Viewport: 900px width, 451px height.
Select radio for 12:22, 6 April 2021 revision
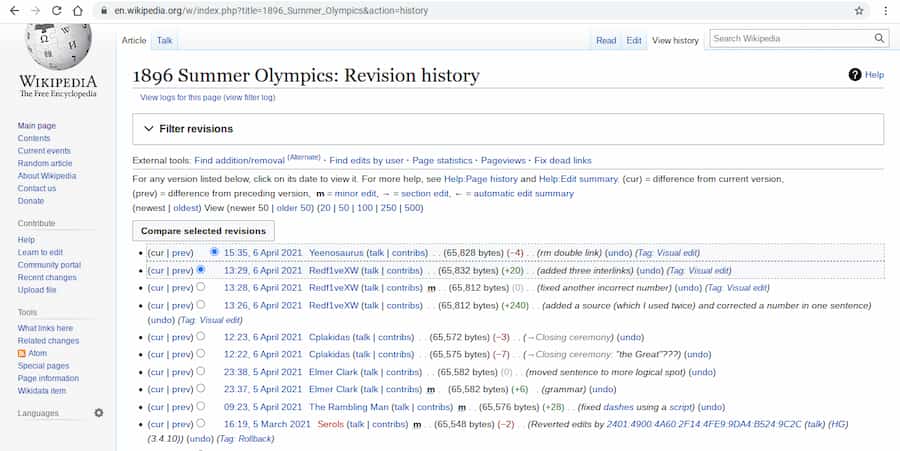200,353
